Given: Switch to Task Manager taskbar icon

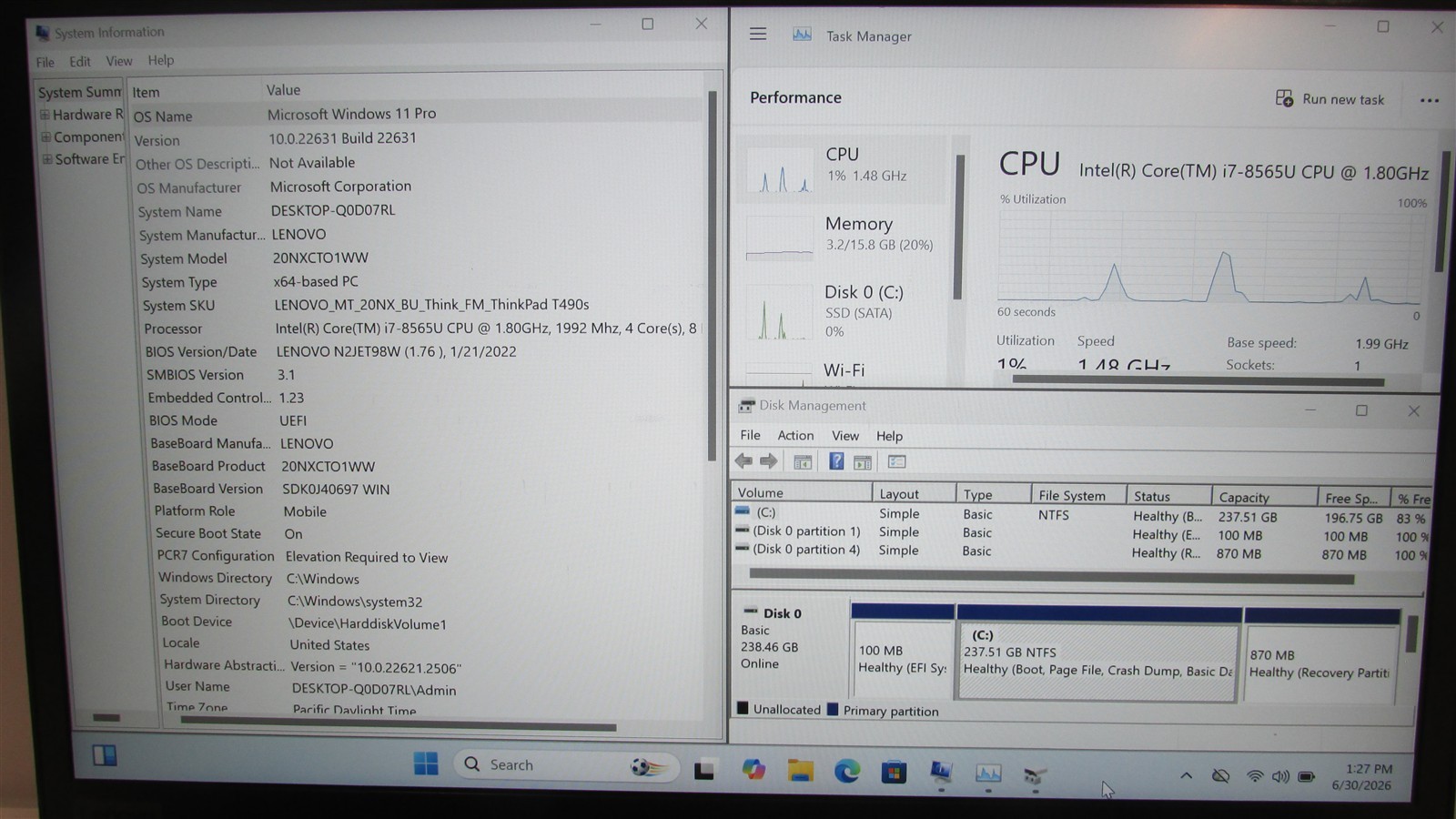Looking at the screenshot, I should click(x=988, y=773).
